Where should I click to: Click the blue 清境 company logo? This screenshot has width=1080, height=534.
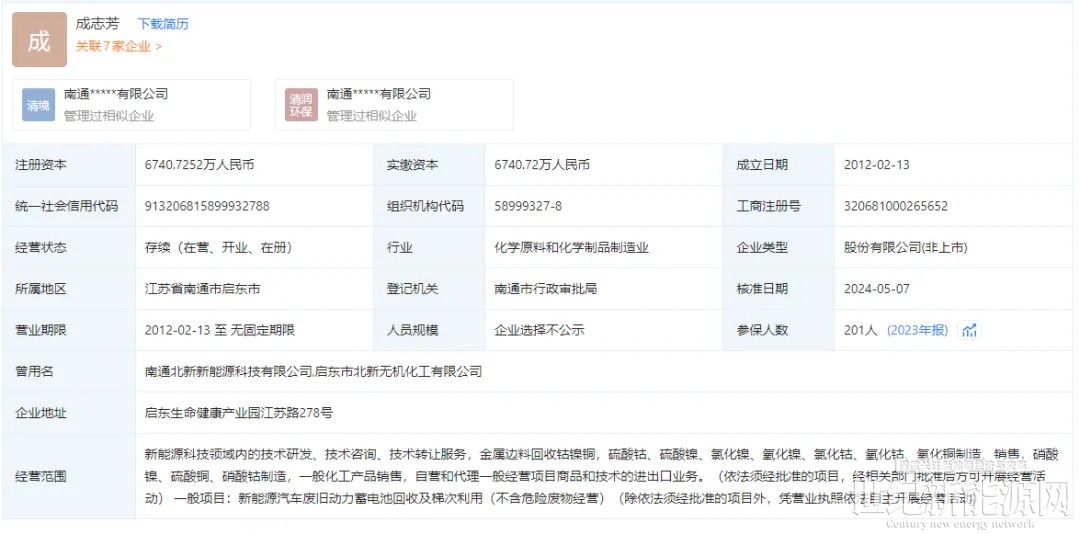point(38,105)
